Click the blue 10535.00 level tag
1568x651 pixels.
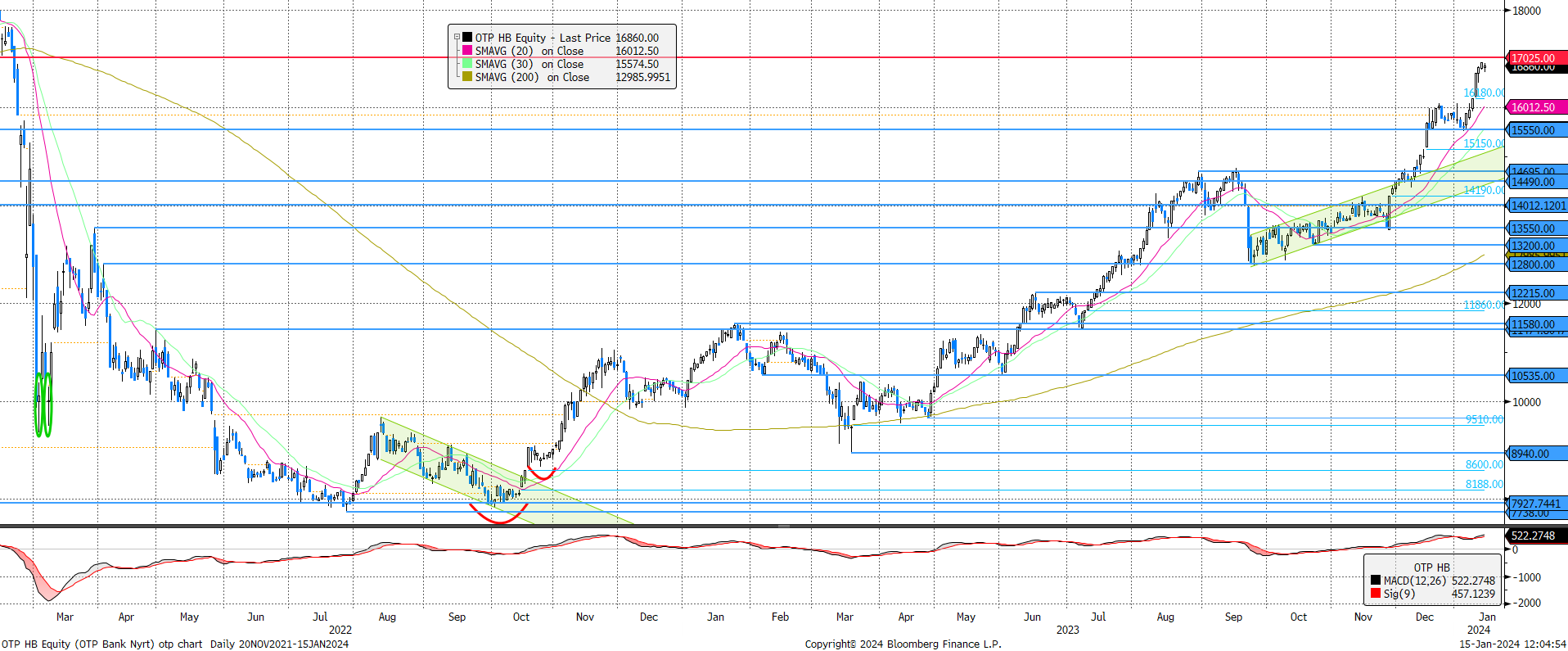pos(1537,376)
